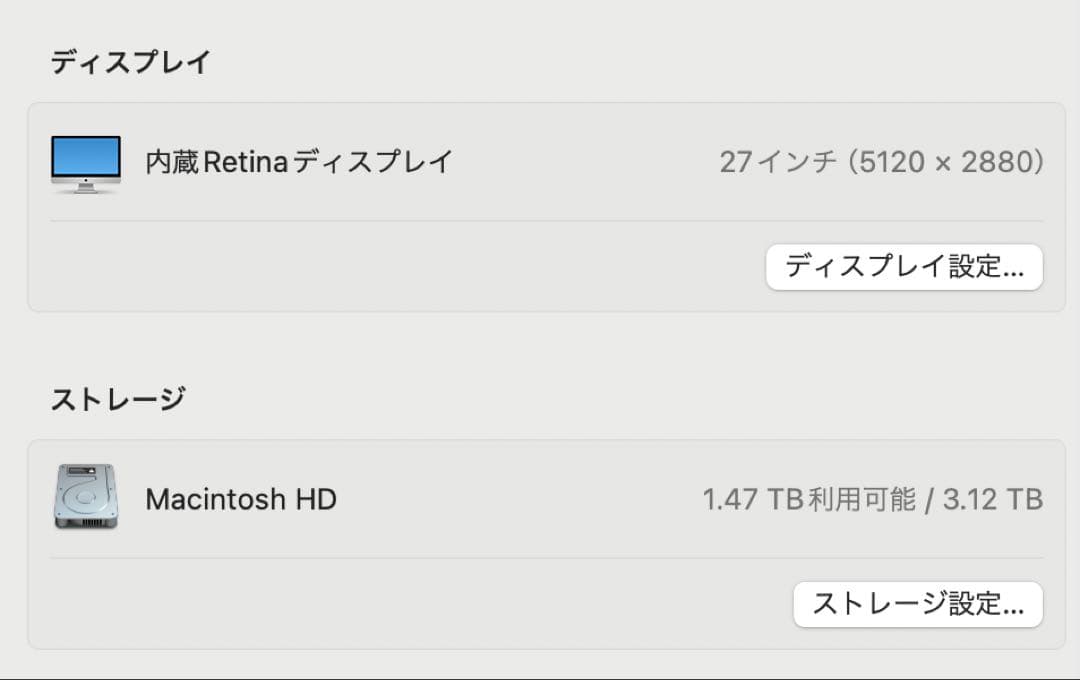Viewport: 1080px width, 680px height.
Task: Click the blue screen on the display icon
Action: (x=85, y=155)
